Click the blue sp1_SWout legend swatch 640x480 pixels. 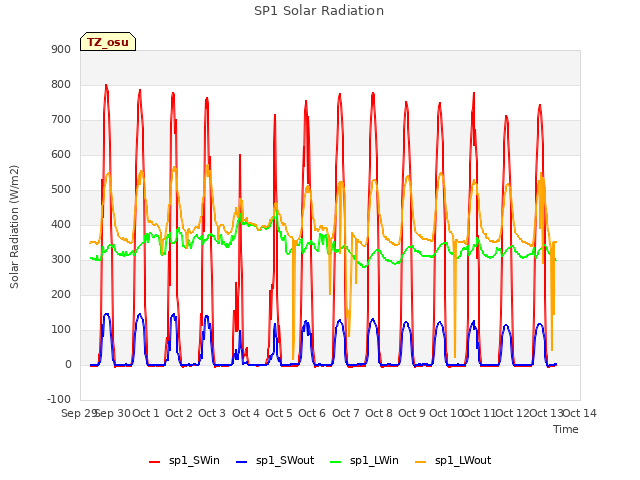[242, 462]
